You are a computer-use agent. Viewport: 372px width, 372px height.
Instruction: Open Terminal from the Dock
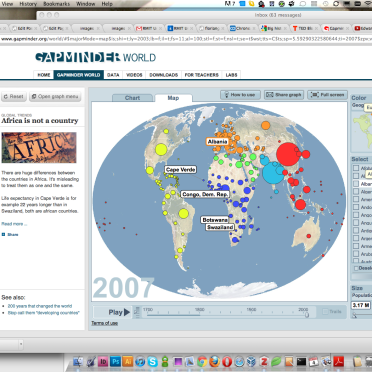coord(301,361)
